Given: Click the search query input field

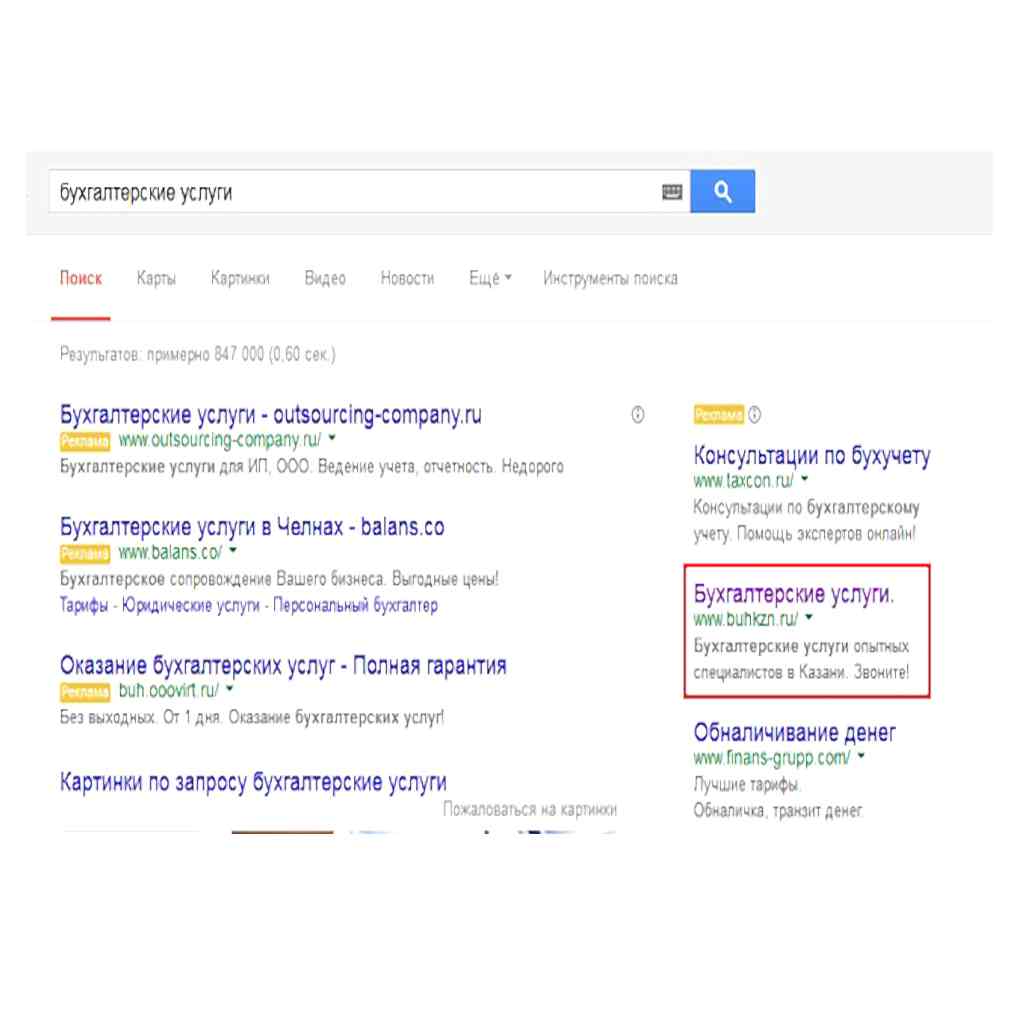Looking at the screenshot, I should [x=350, y=192].
